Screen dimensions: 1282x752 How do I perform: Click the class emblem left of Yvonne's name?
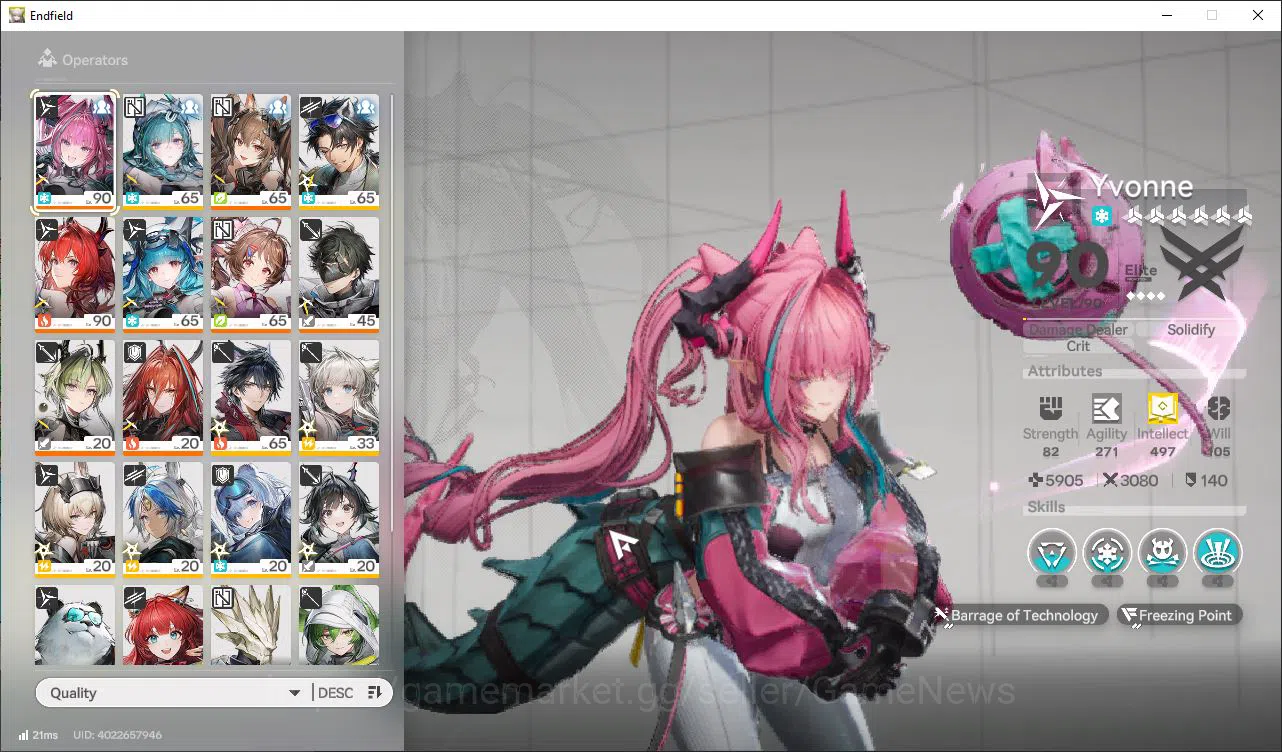1056,202
